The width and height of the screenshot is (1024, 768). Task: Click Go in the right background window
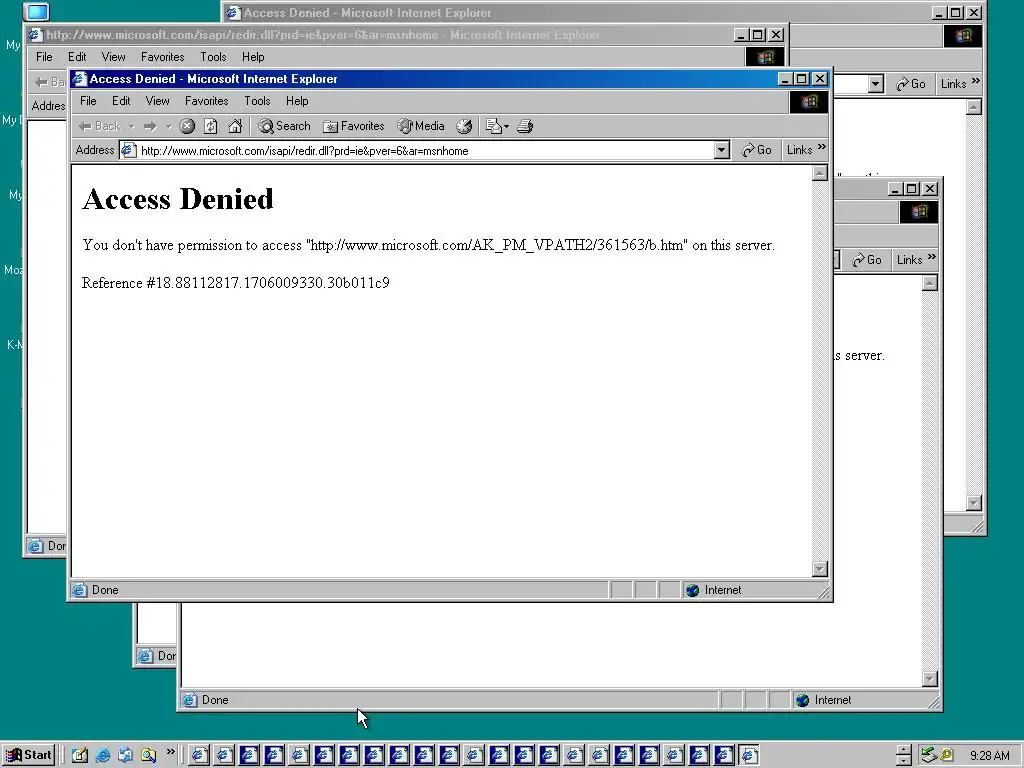point(867,260)
